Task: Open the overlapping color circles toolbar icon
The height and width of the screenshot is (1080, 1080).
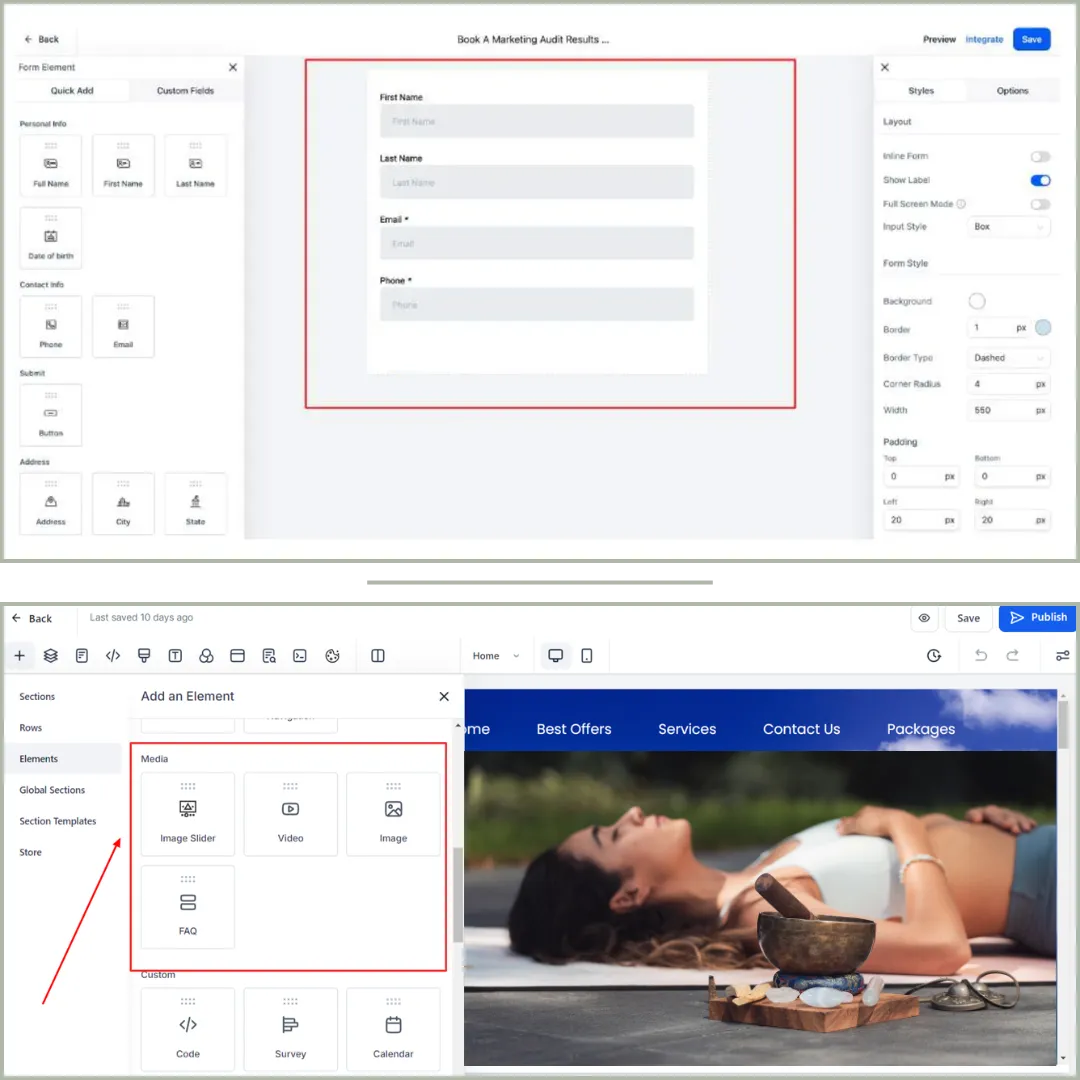Action: pyautogui.click(x=206, y=656)
